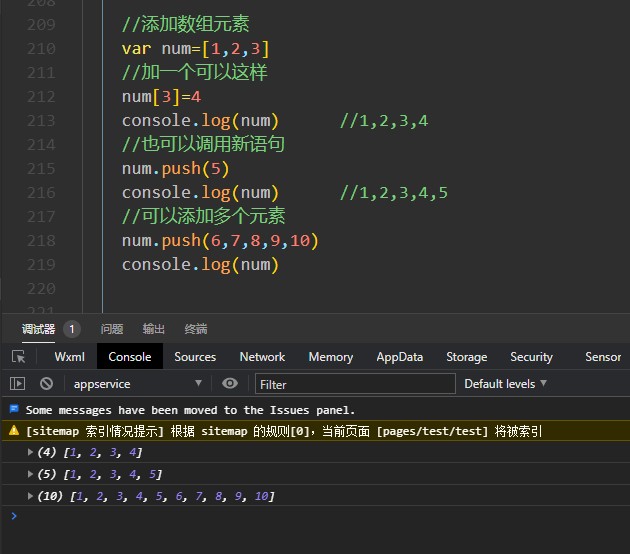Click the 'Some messages have been moved' text
630x554 pixels.
click(x=190, y=410)
